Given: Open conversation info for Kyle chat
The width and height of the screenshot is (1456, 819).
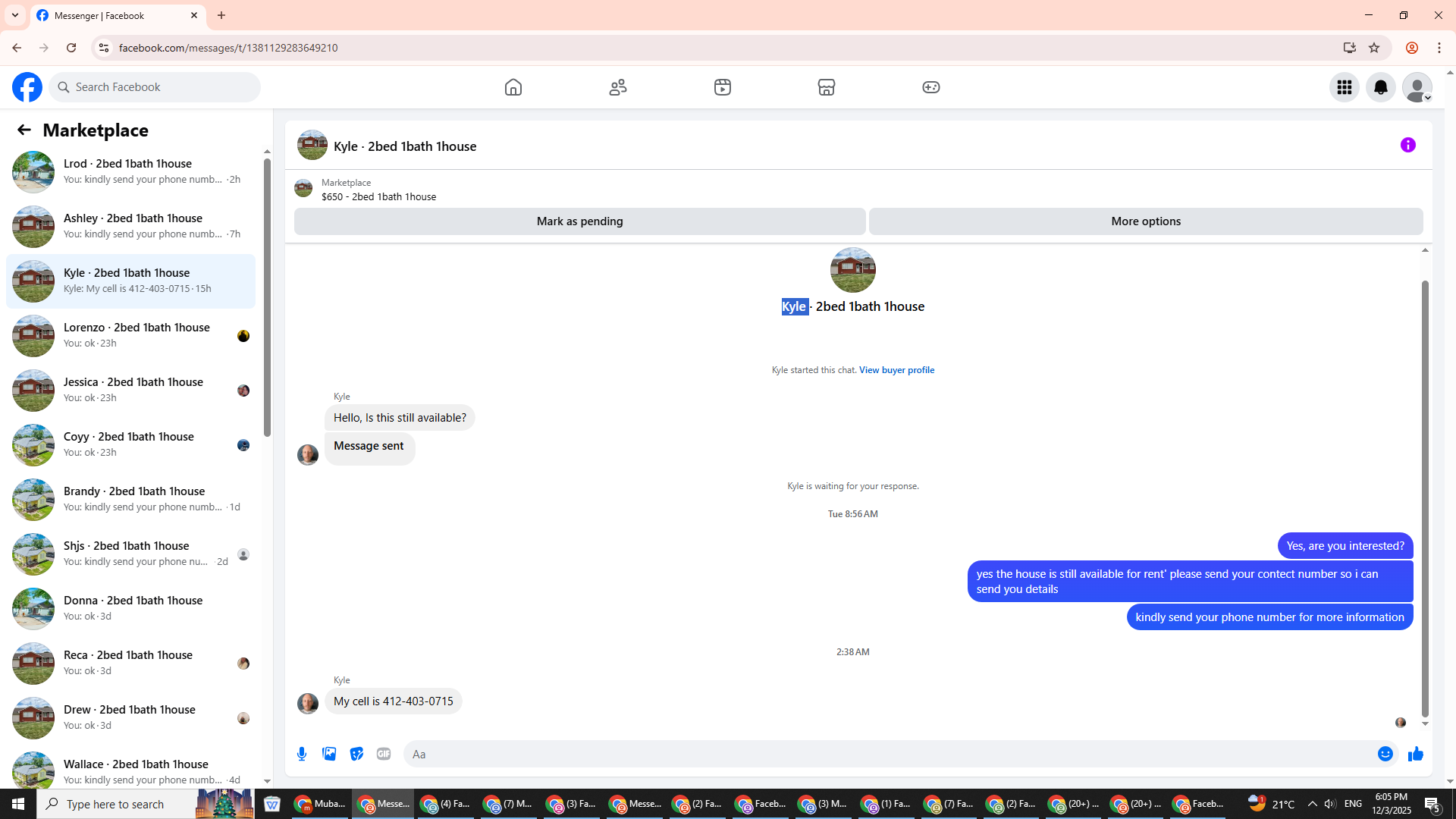Looking at the screenshot, I should point(1408,145).
